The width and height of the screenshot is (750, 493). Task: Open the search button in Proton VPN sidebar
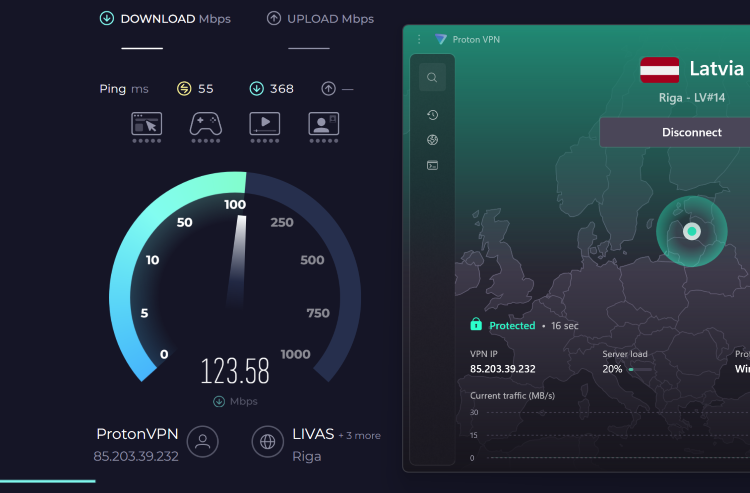click(x=432, y=77)
